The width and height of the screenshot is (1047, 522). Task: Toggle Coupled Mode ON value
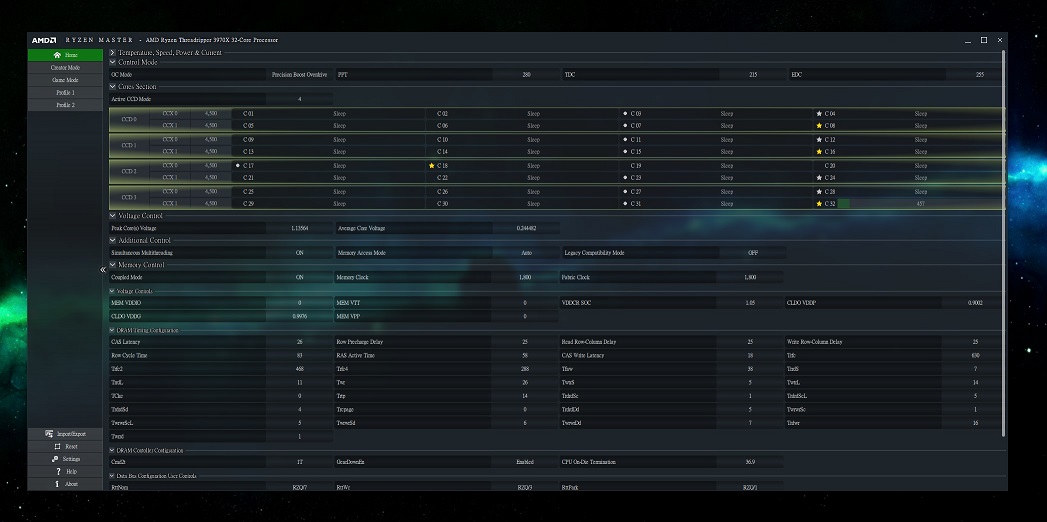pyautogui.click(x=300, y=277)
